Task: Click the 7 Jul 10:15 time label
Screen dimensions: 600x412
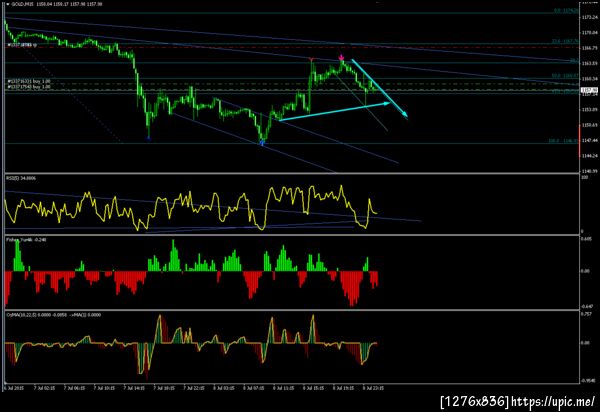Action: coord(104,388)
